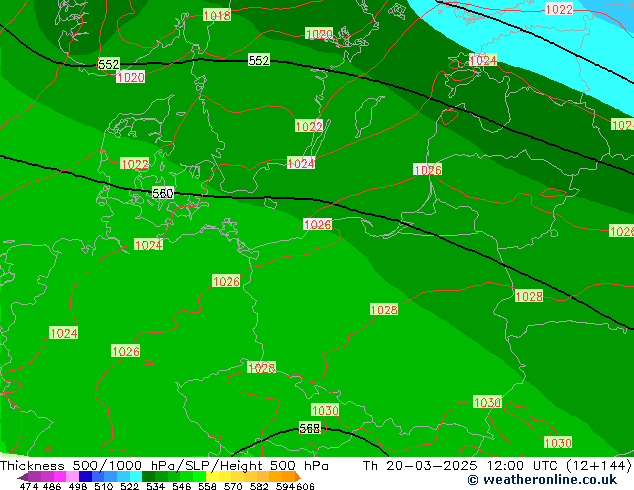Click the 560 height contour label

pyautogui.click(x=163, y=193)
